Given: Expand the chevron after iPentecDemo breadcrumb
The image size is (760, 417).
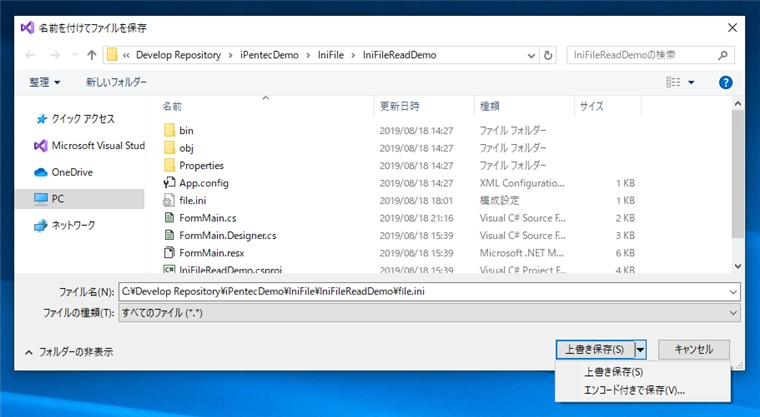Looking at the screenshot, I should (308, 55).
